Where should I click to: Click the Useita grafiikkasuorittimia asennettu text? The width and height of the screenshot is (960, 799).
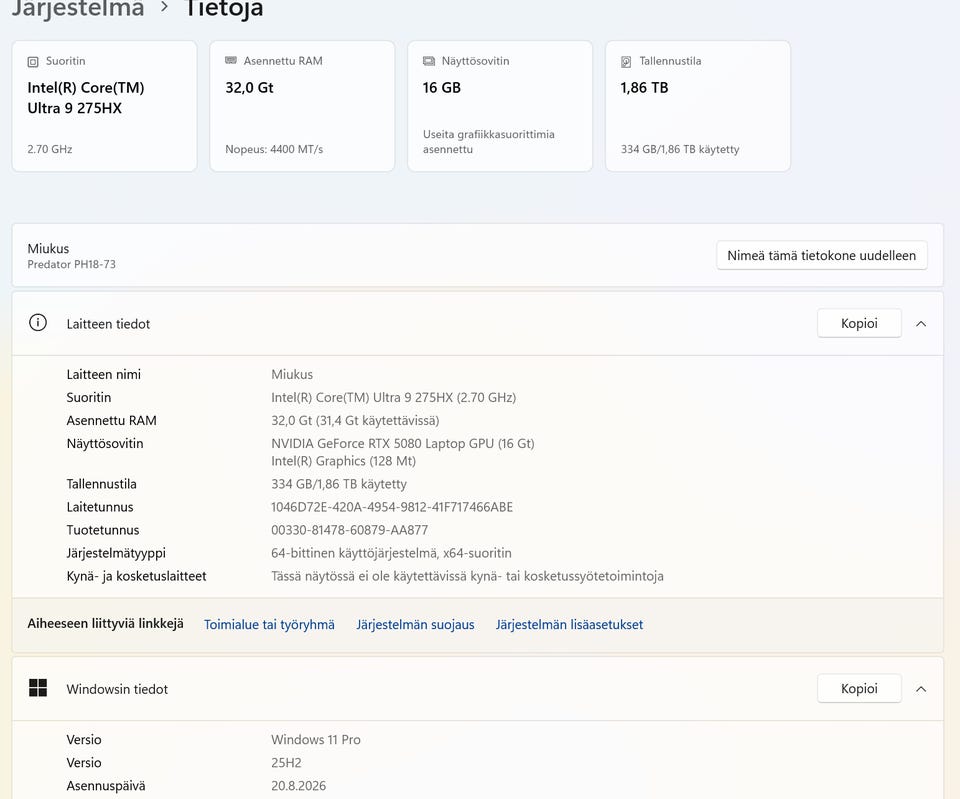(x=489, y=141)
